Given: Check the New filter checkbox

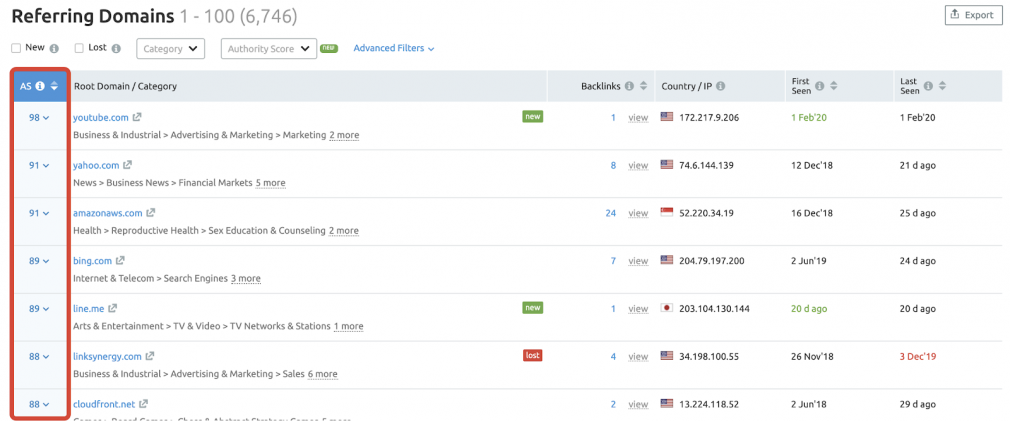Looking at the screenshot, I should [x=16, y=48].
